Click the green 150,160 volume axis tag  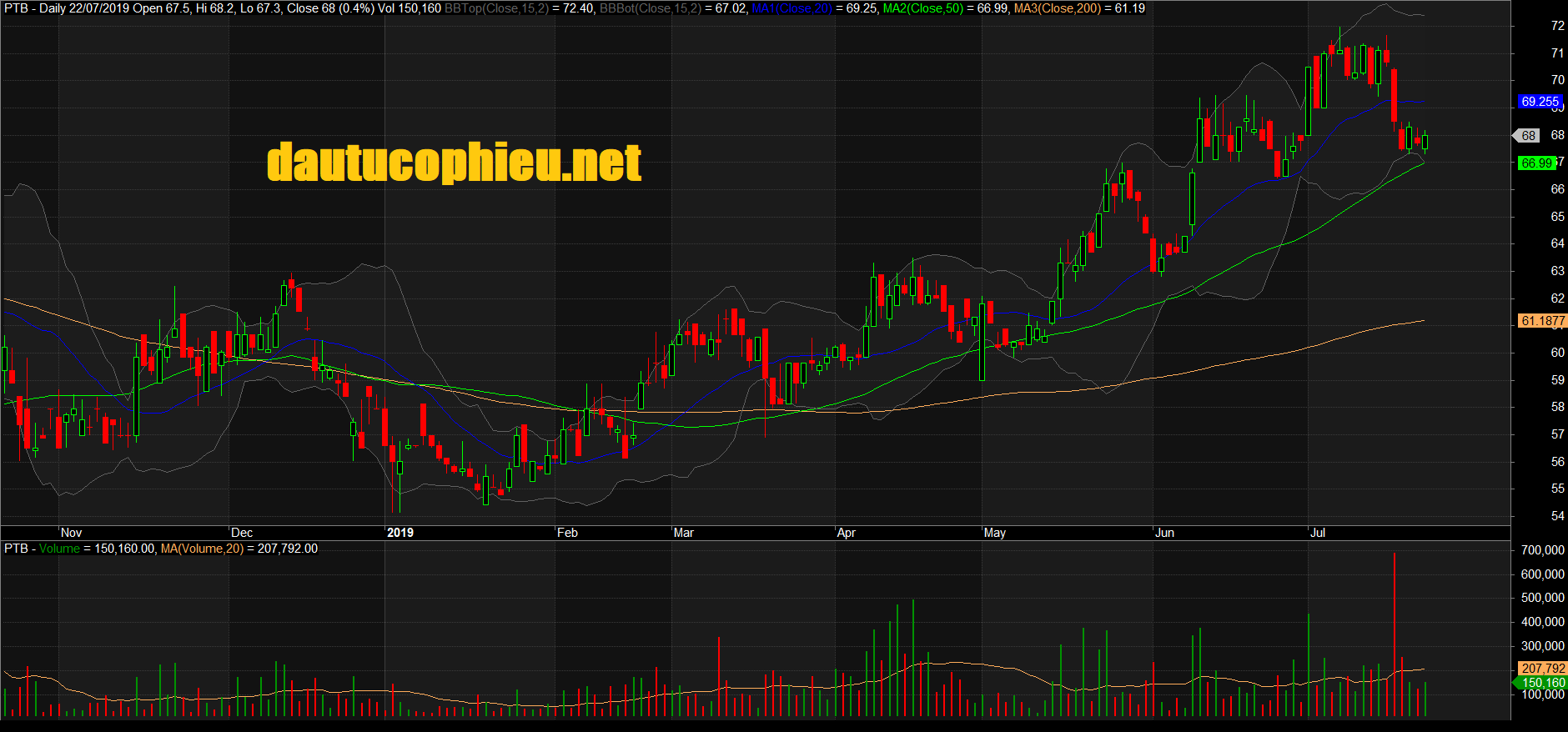(x=1540, y=683)
